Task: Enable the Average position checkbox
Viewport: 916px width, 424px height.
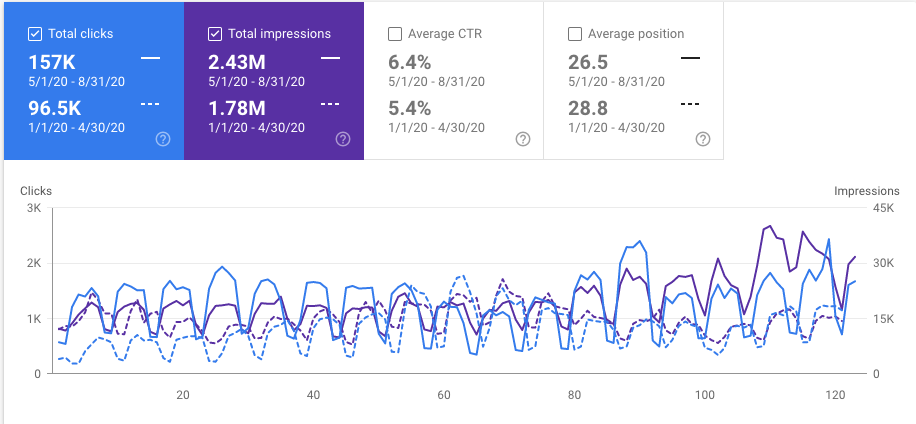Action: tap(574, 34)
